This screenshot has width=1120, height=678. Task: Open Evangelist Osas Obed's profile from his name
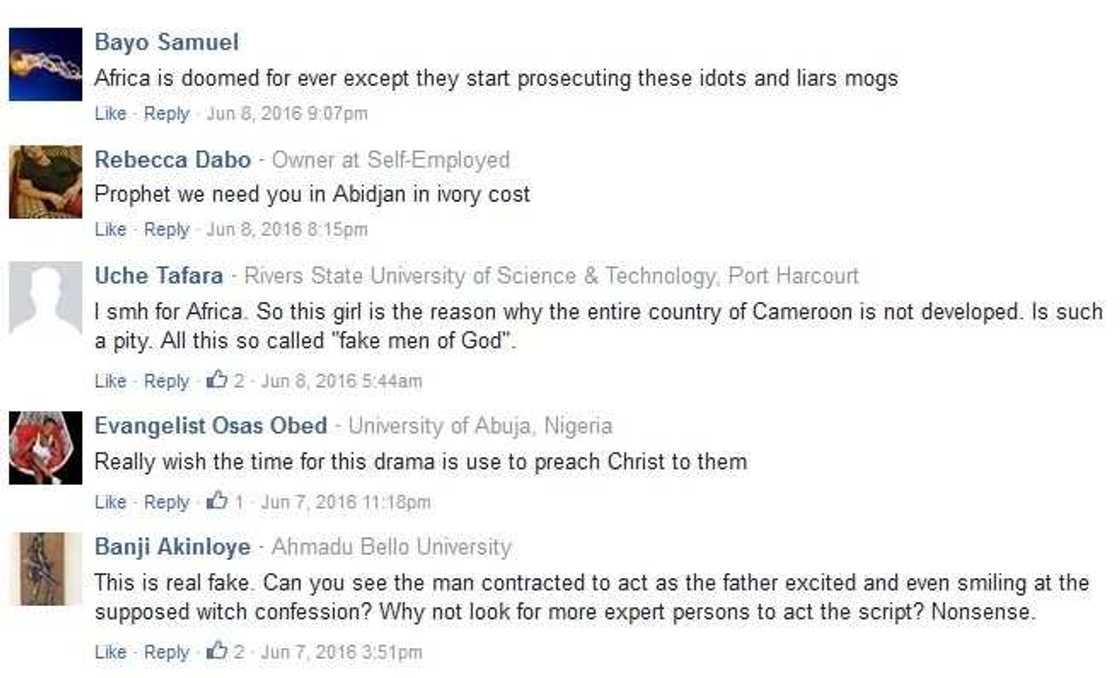tap(208, 425)
